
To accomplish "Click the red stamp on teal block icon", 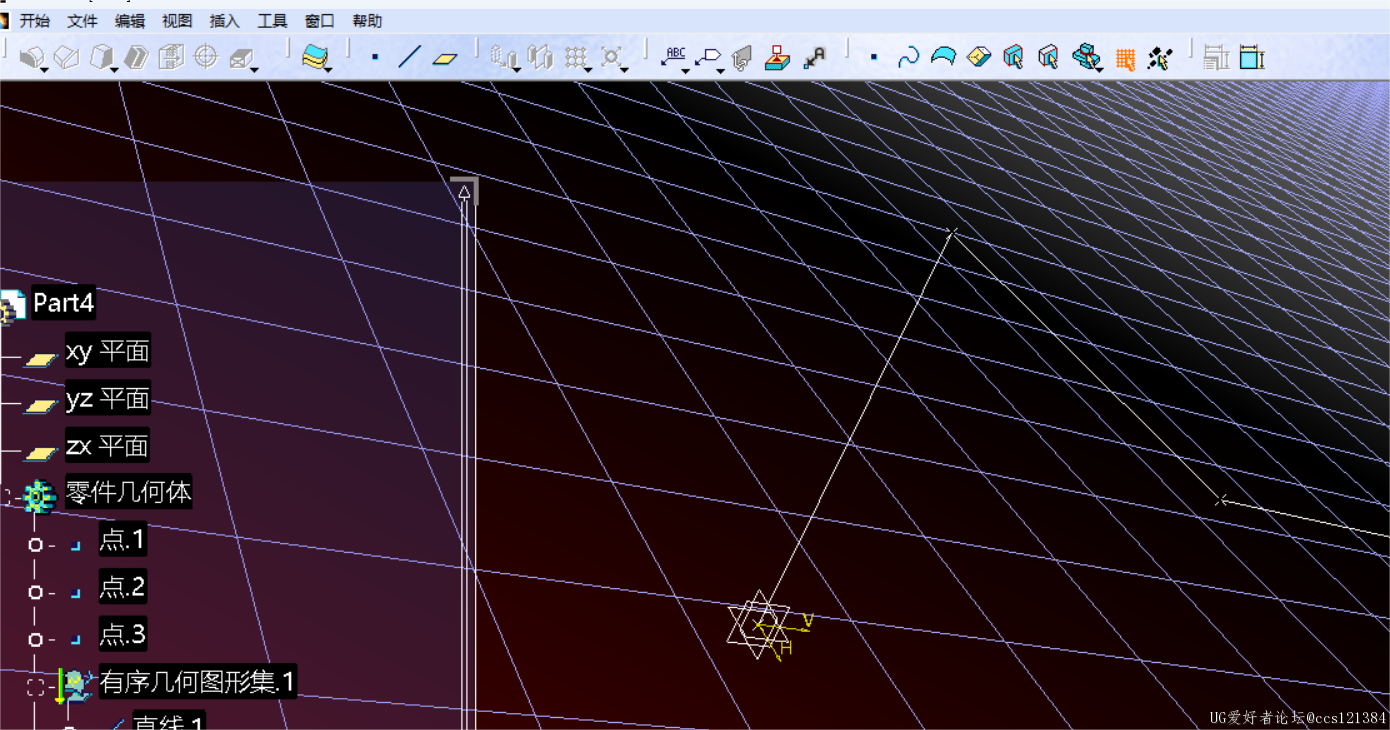I will 777,58.
